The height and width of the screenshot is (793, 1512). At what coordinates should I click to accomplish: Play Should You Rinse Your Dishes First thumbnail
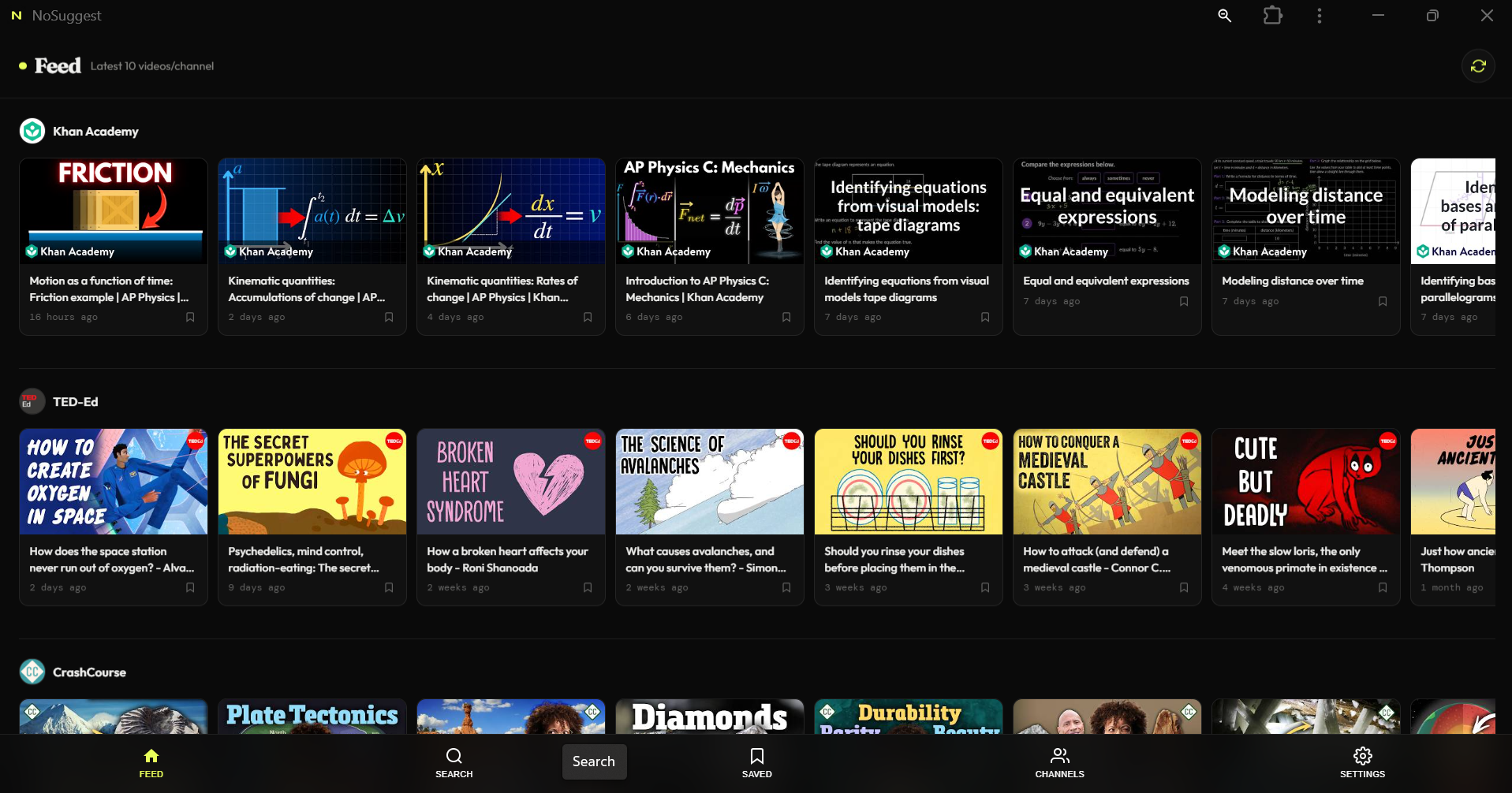[x=909, y=482]
